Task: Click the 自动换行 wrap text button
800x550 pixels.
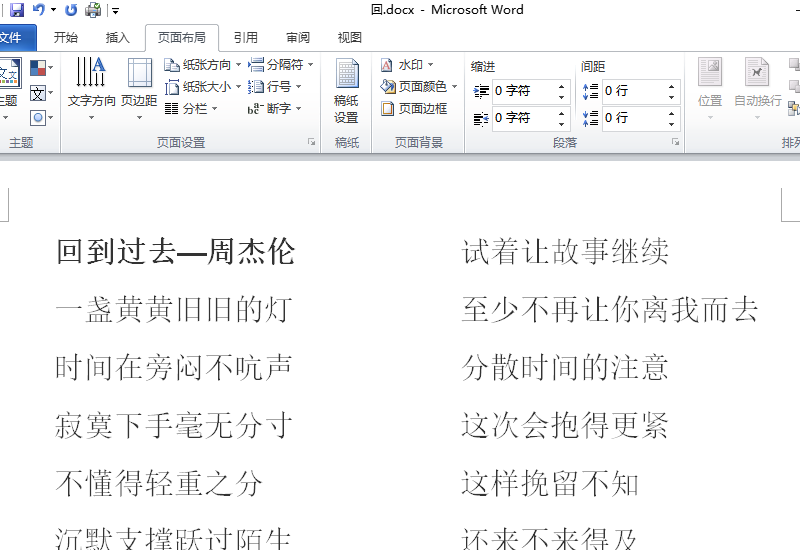Action: pyautogui.click(x=758, y=89)
